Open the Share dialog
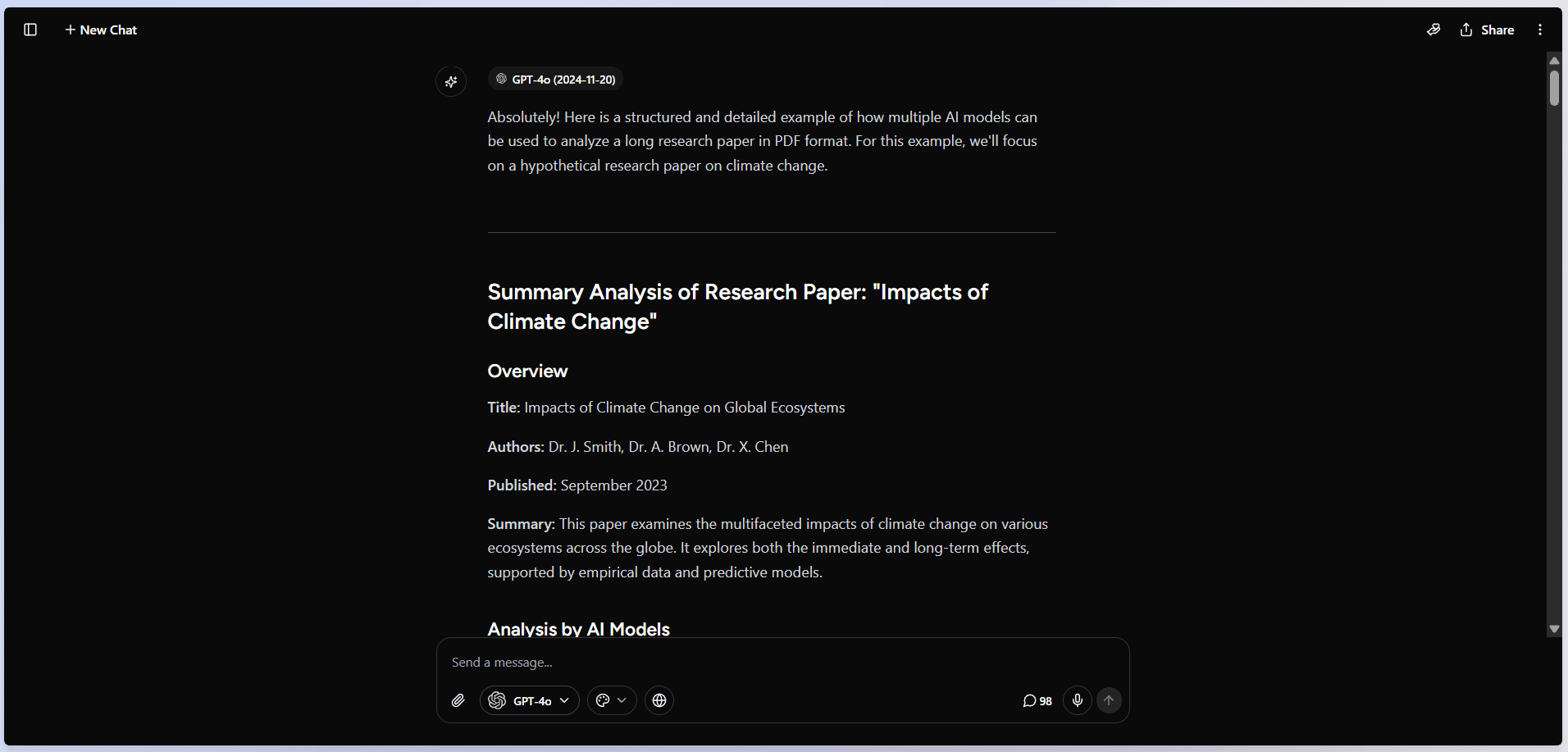The height and width of the screenshot is (752, 1568). click(x=1487, y=30)
